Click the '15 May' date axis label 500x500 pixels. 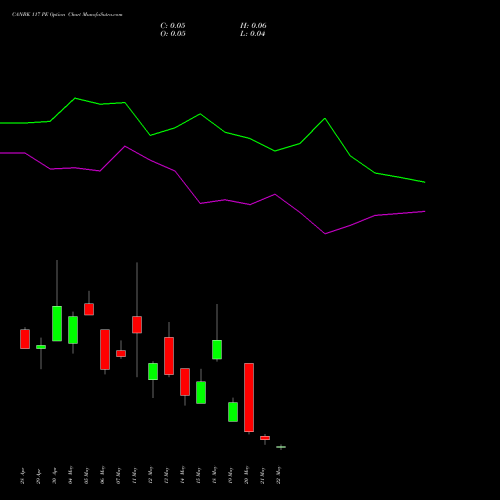click(199, 475)
